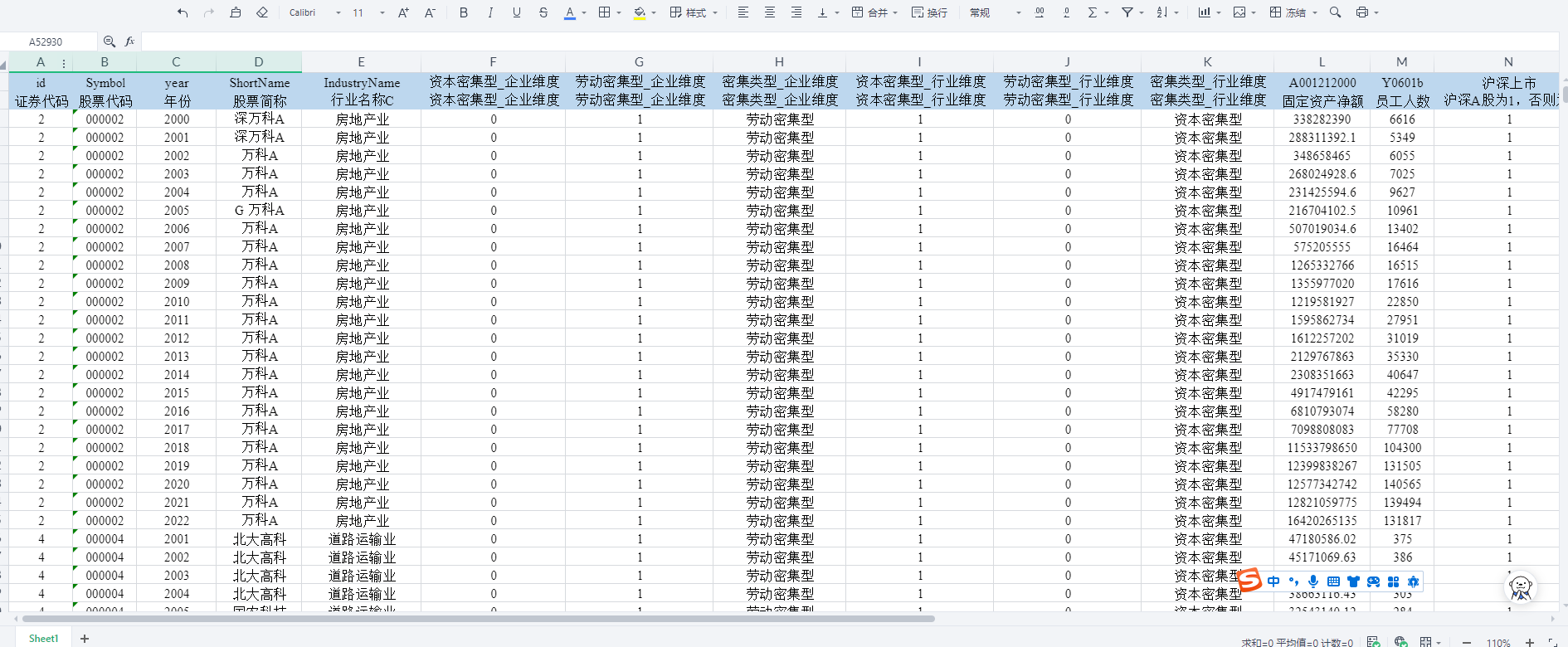The height and width of the screenshot is (647, 1568).
Task: Add a new sheet with the plus button
Action: click(x=85, y=639)
